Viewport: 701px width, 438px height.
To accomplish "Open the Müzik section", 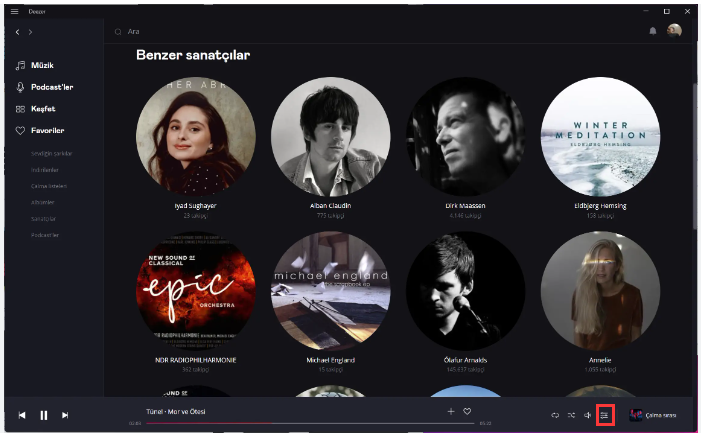I will tap(42, 65).
